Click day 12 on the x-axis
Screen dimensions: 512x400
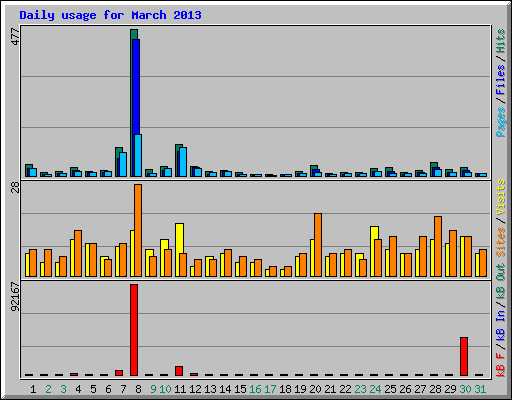click(195, 389)
